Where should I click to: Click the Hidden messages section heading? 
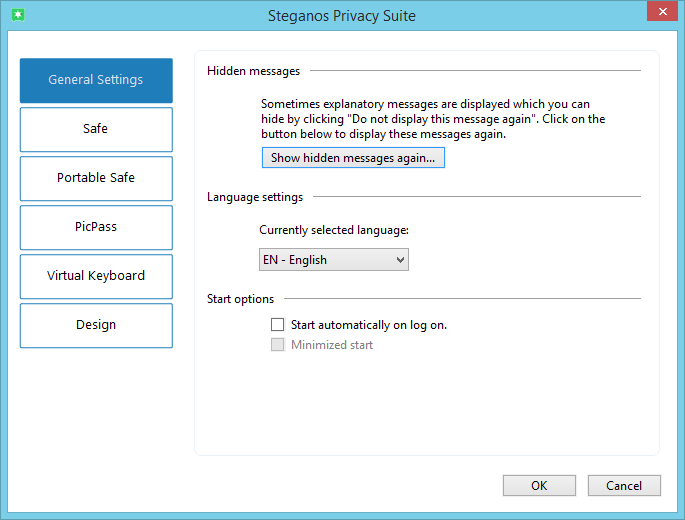coord(253,71)
